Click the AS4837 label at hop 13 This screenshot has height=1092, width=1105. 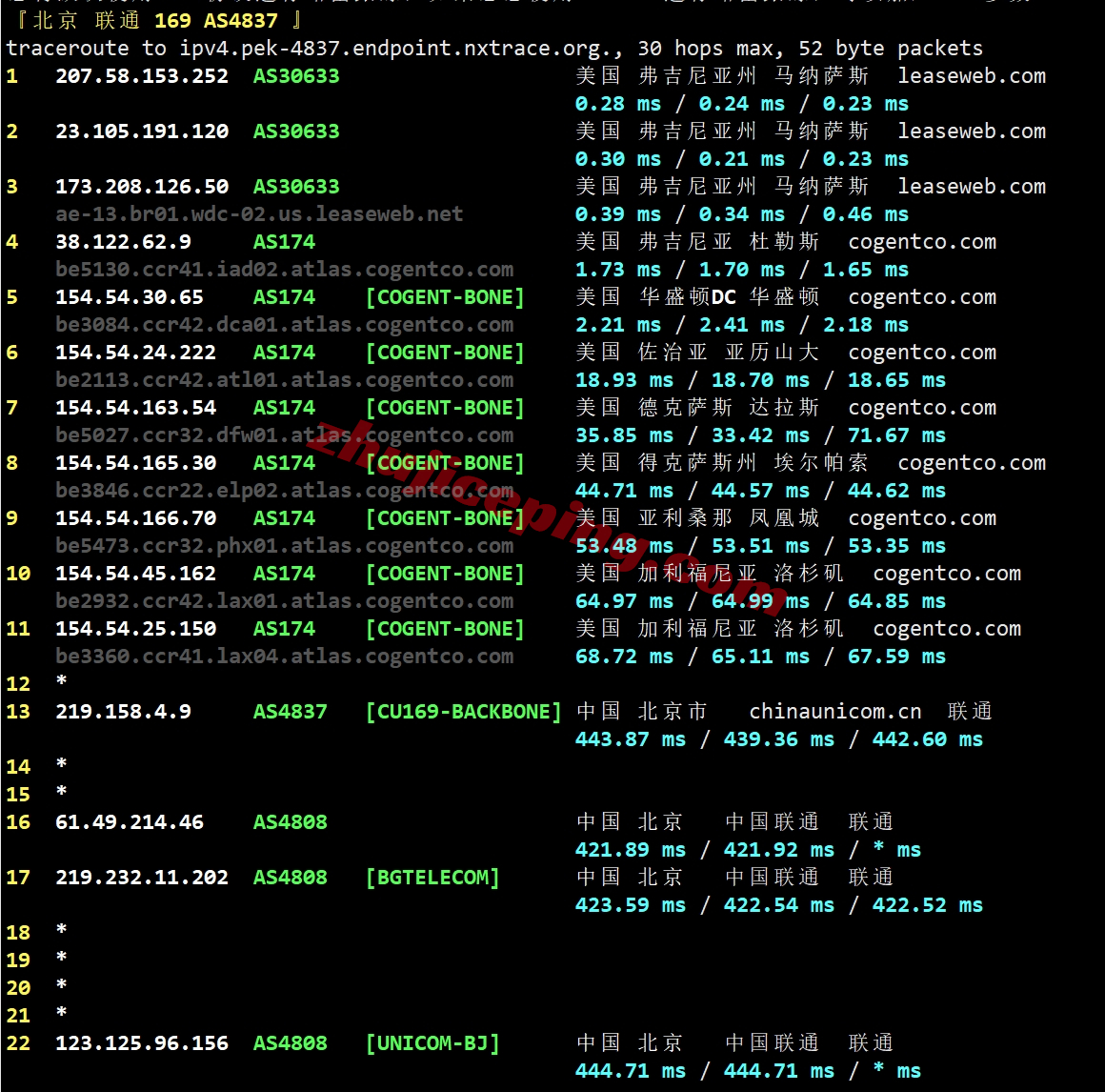(290, 712)
